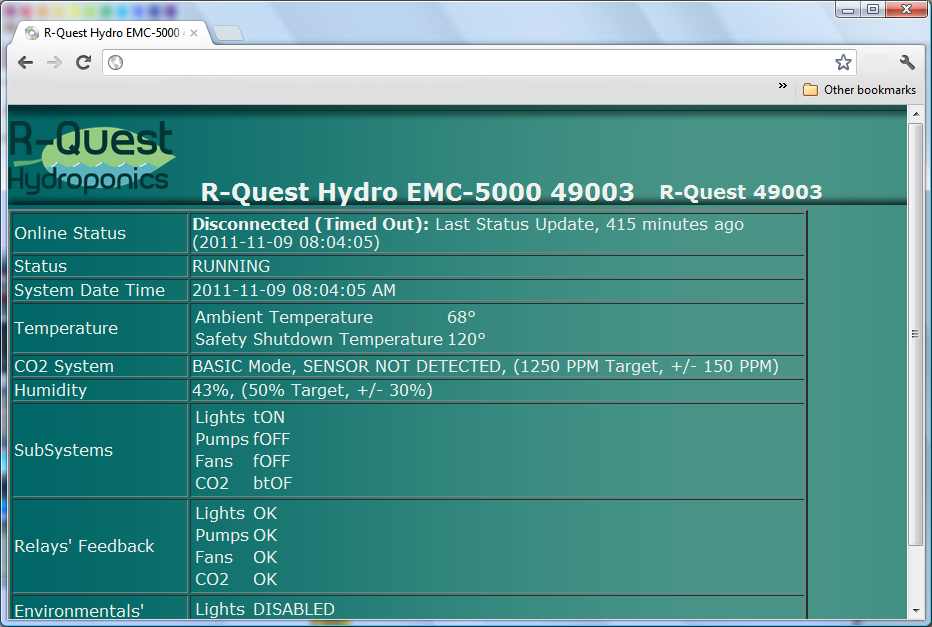Screen dimensions: 932x627
Task: Open the Other bookmarks folder
Action: click(x=859, y=90)
